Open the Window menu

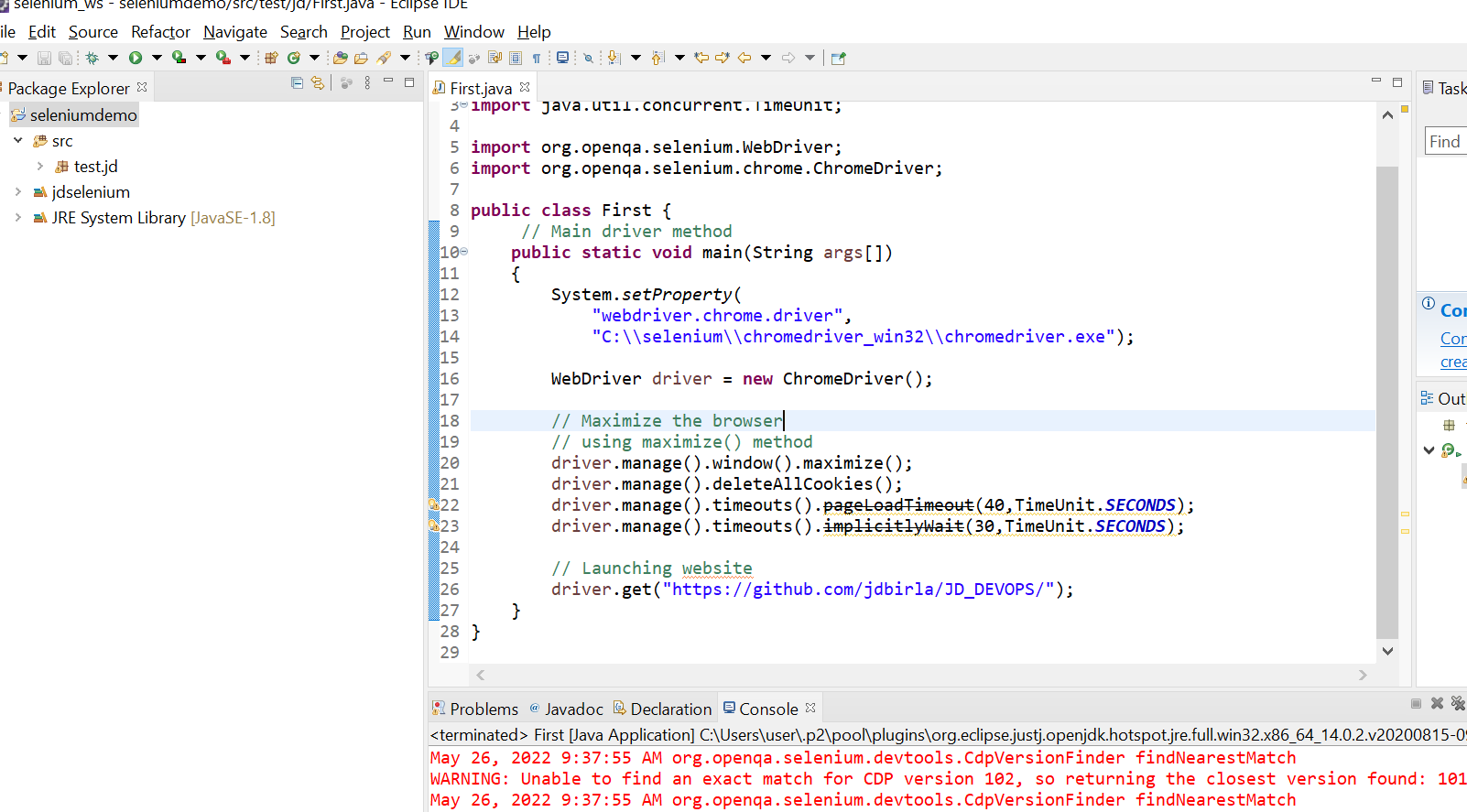tap(474, 32)
